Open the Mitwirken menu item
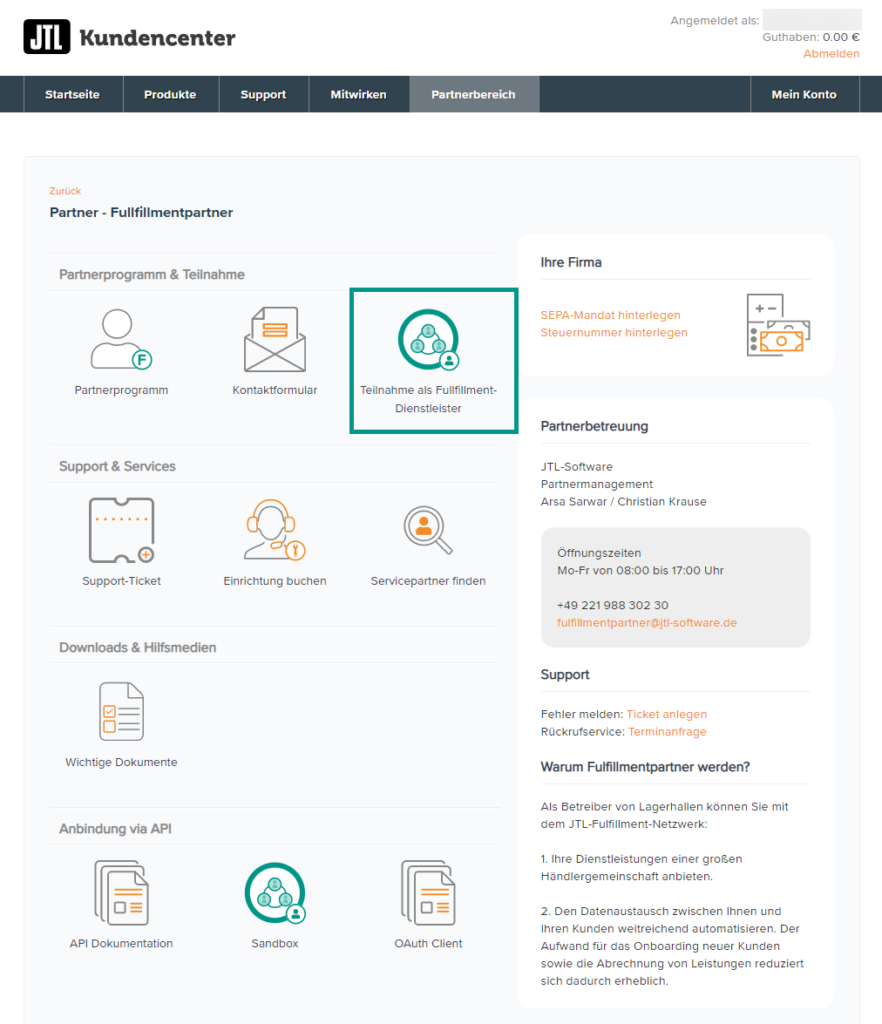 358,95
